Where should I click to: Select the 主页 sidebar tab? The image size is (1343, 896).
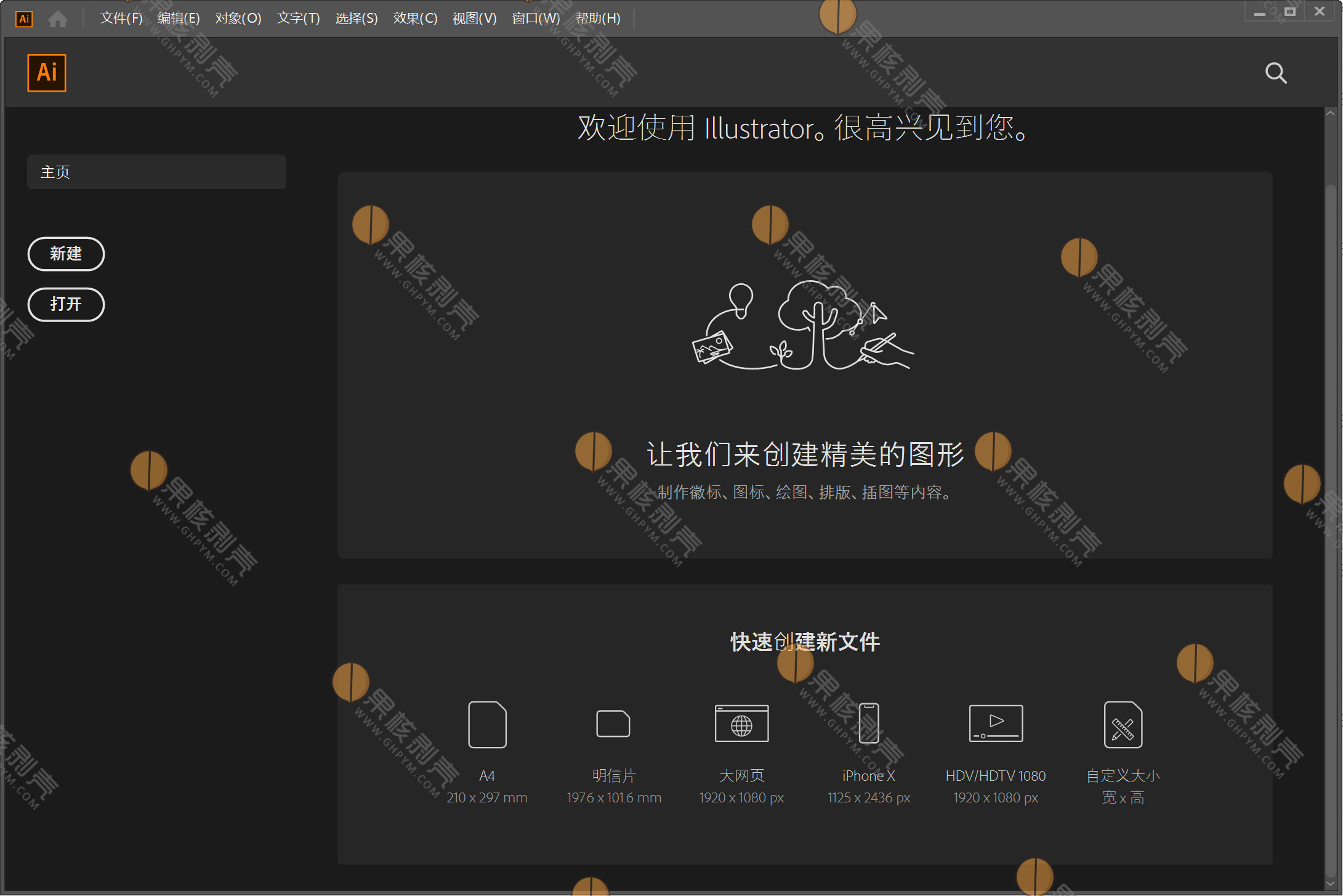point(156,172)
